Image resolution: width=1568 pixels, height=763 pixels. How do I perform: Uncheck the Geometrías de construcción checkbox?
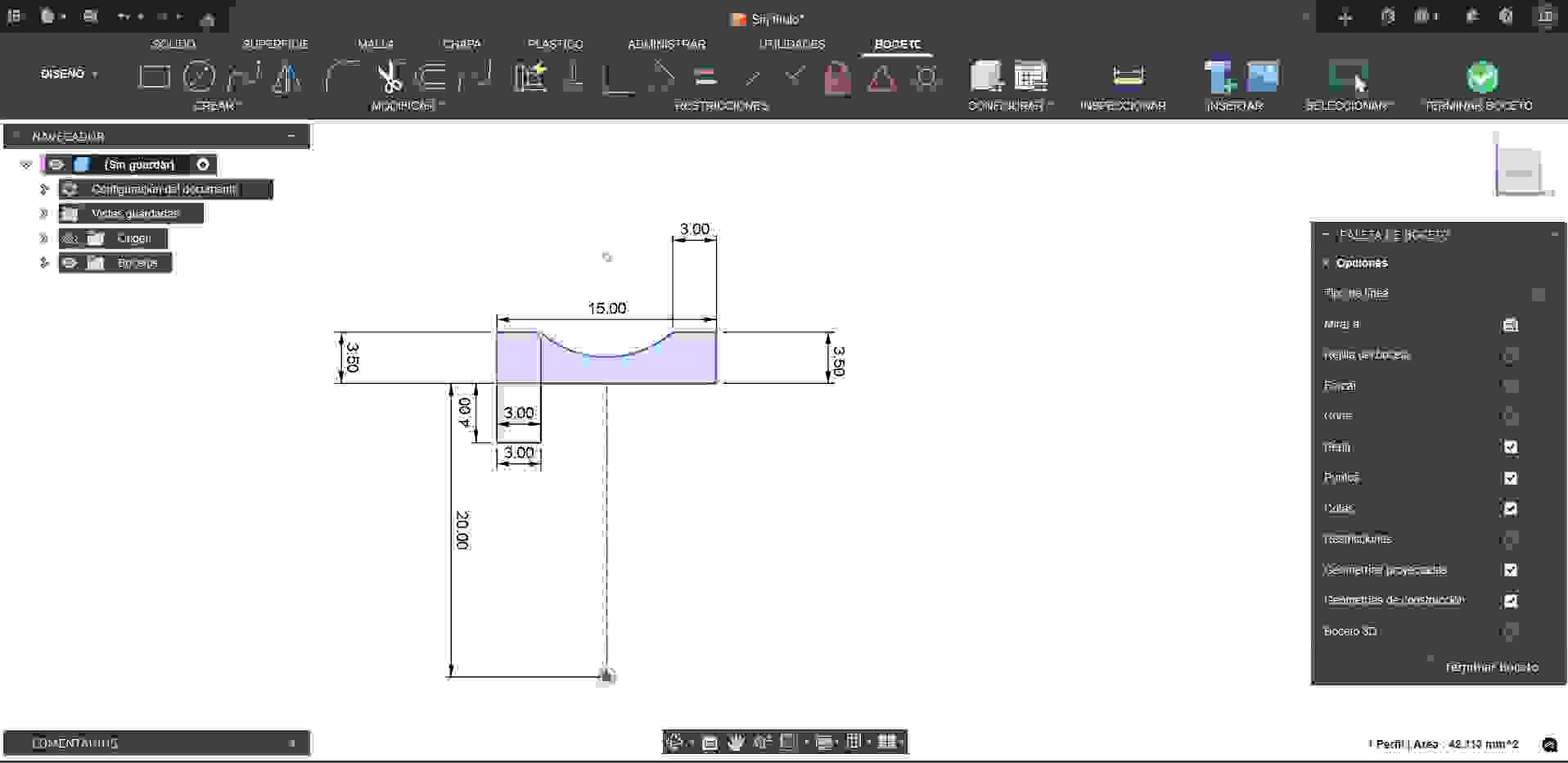click(1511, 601)
